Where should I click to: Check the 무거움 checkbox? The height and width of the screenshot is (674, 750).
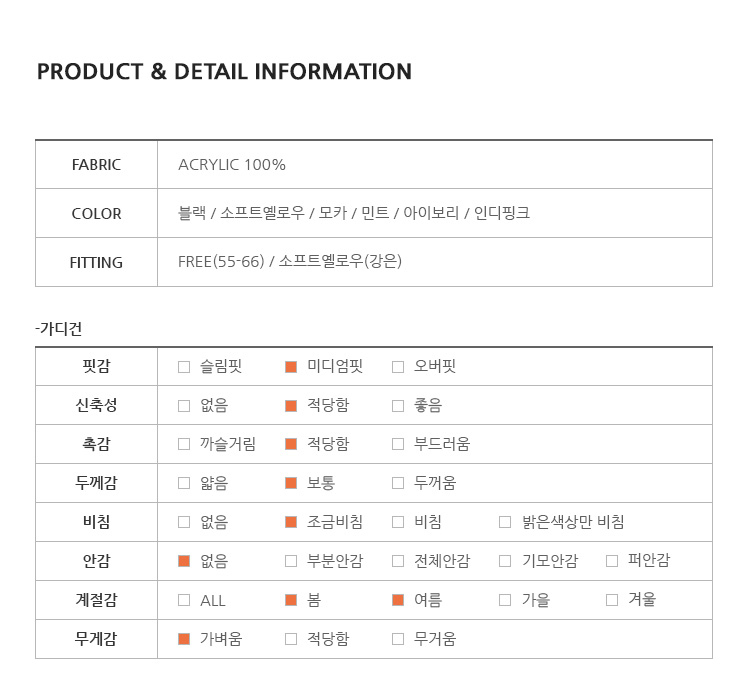(x=398, y=639)
